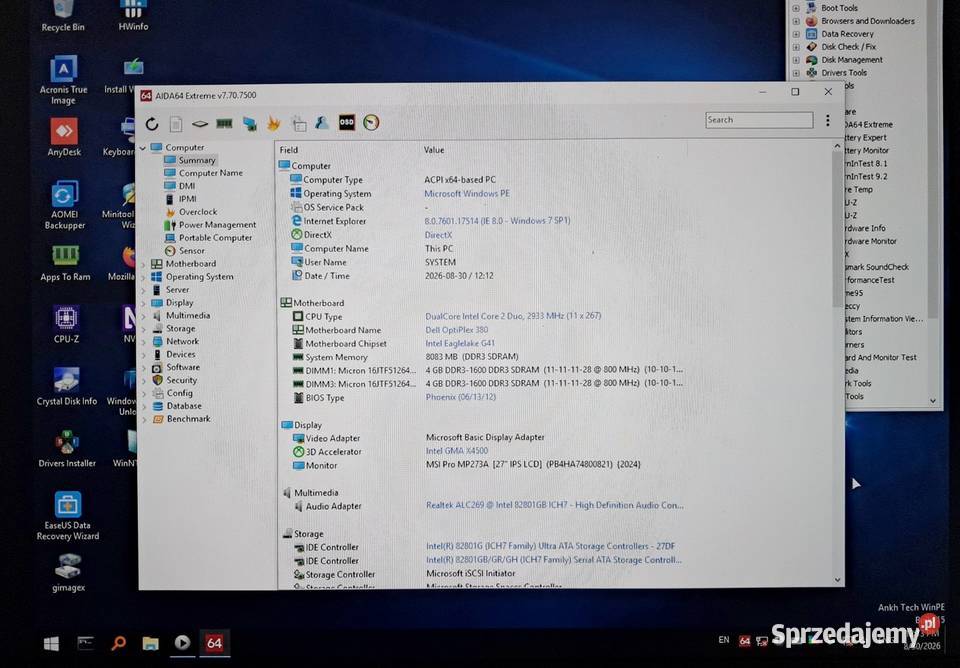Viewport: 960px width, 668px height.
Task: Open the Drivers Installer desktop icon
Action: 67,449
